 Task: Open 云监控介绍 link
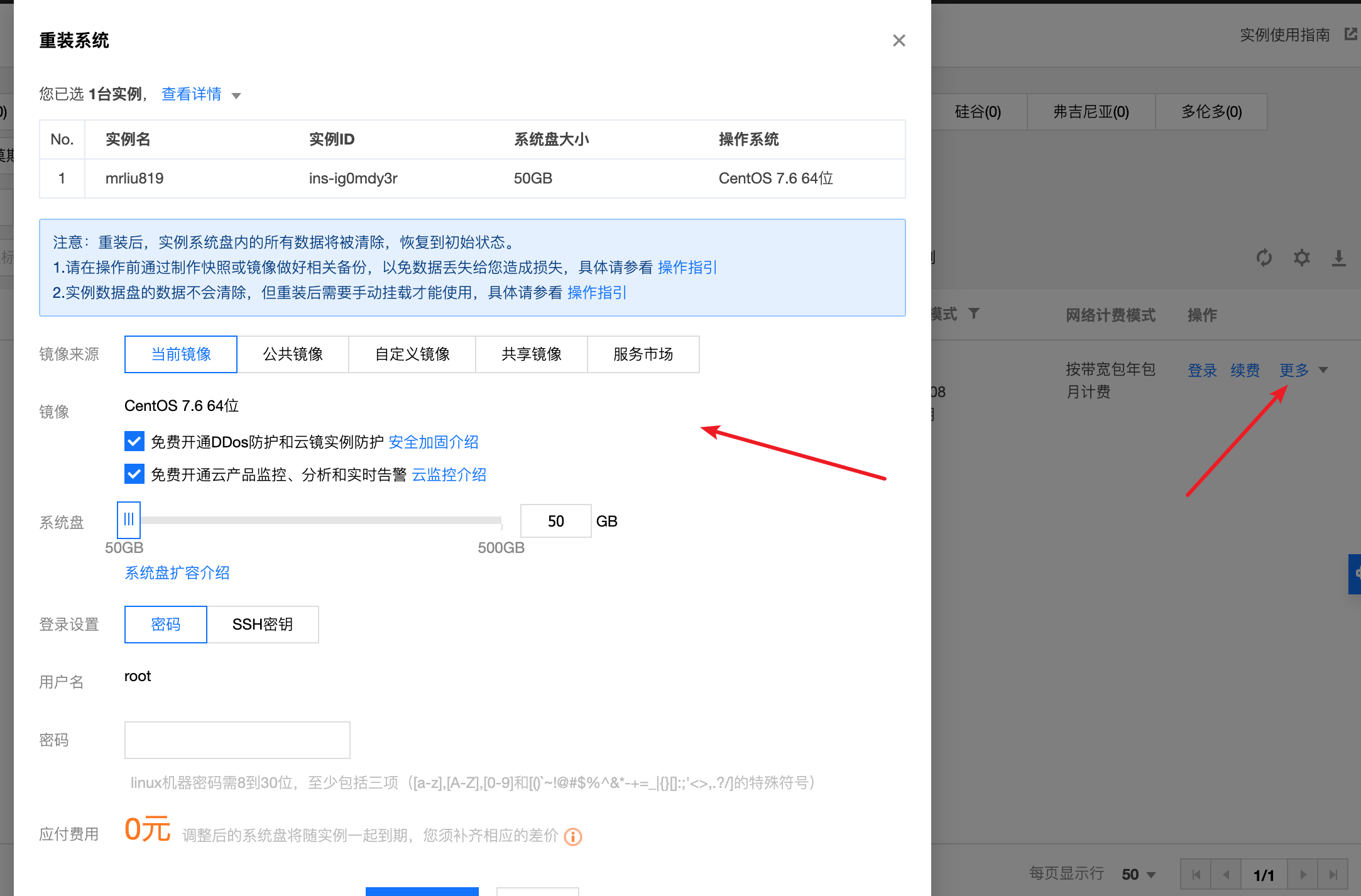coord(449,475)
